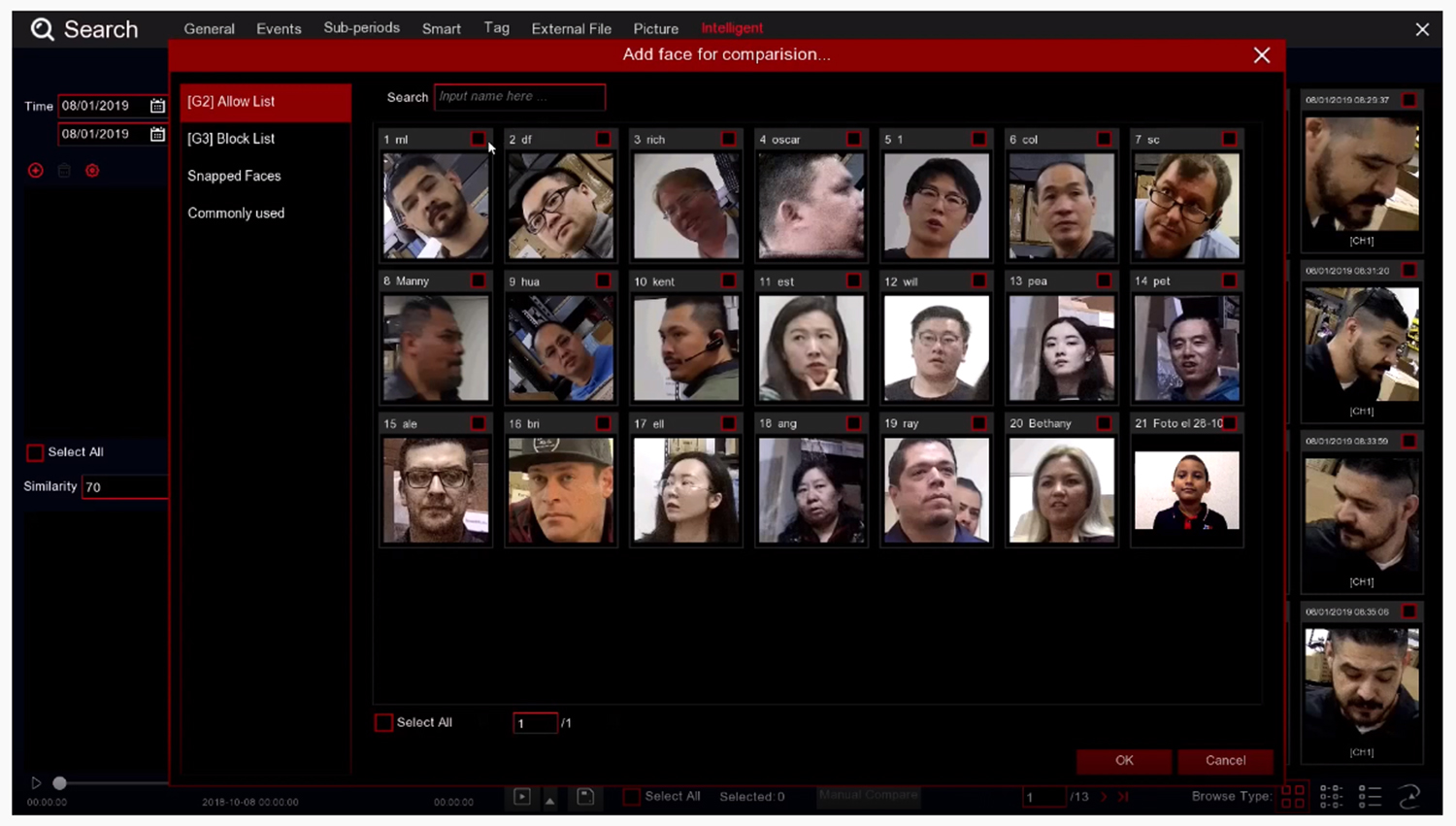This screenshot has height=826, width=1456.
Task: Expand the up-arrow next to playback button
Action: tap(549, 800)
